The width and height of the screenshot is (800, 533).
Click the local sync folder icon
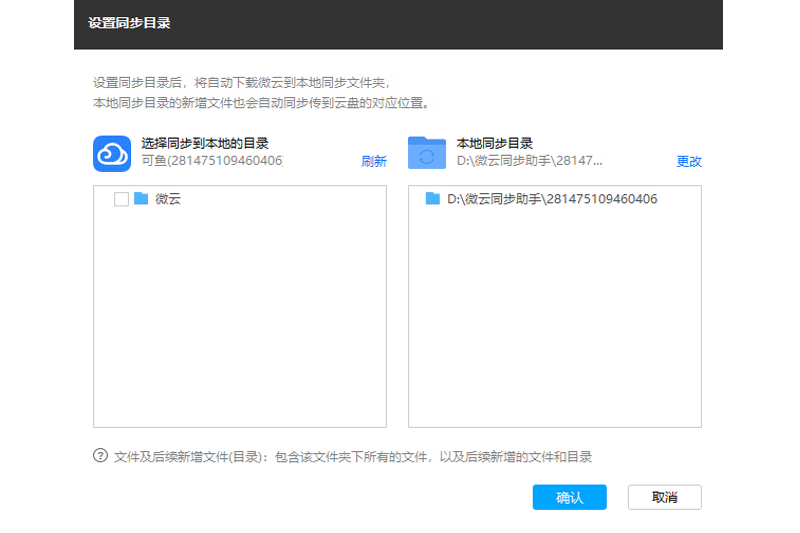pos(427,153)
